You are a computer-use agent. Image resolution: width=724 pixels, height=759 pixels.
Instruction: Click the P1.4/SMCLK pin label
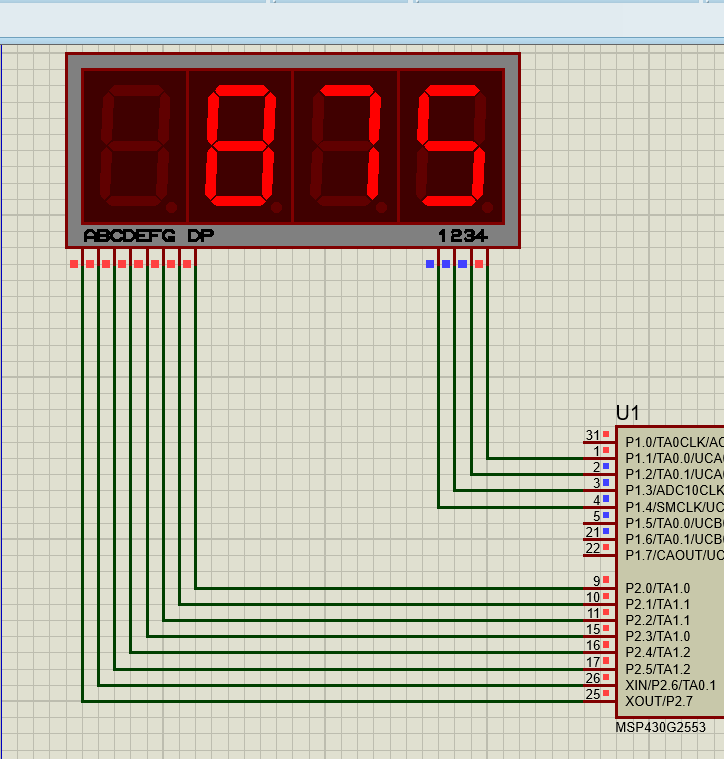pos(674,507)
